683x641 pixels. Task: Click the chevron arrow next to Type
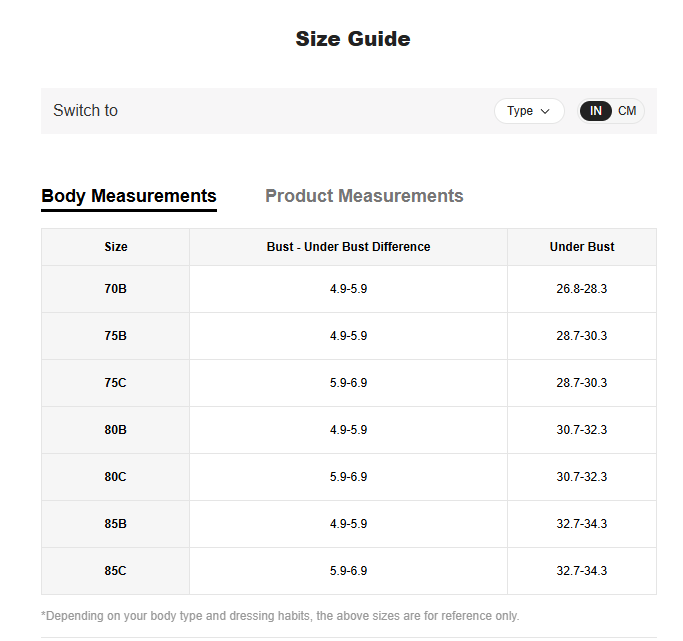[545, 111]
